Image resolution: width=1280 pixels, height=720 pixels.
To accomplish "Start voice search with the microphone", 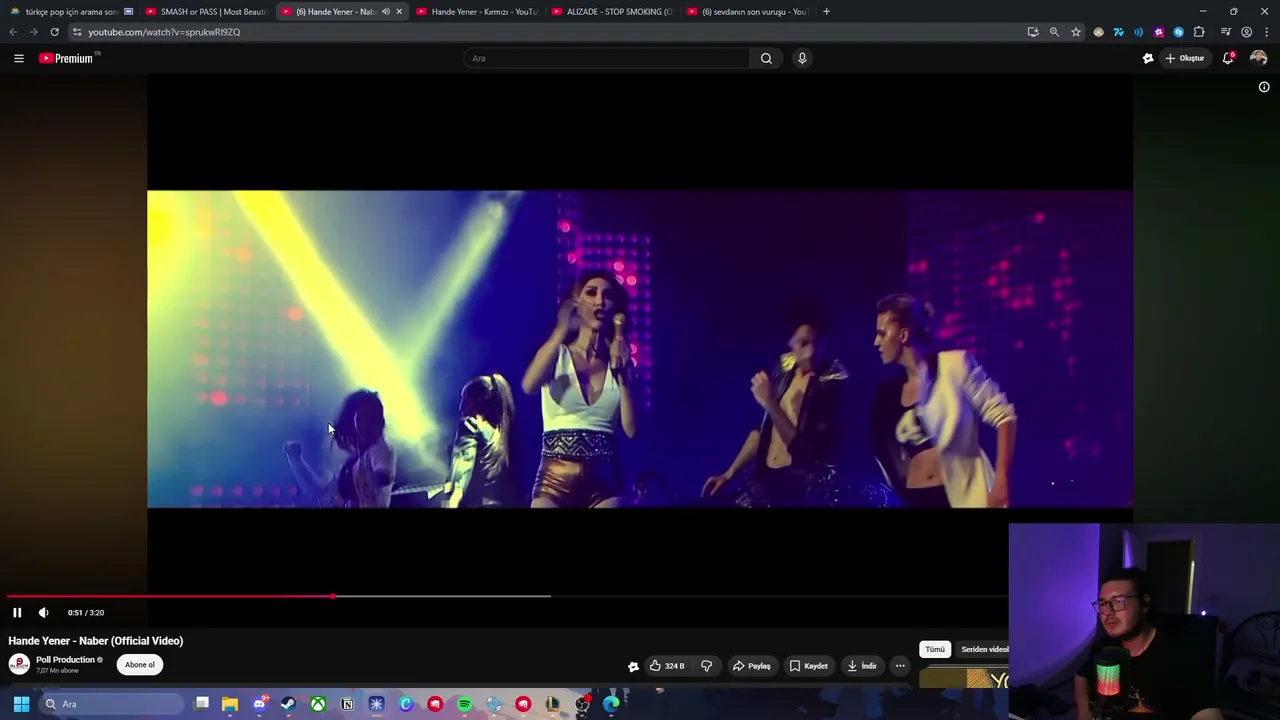I will tap(802, 58).
